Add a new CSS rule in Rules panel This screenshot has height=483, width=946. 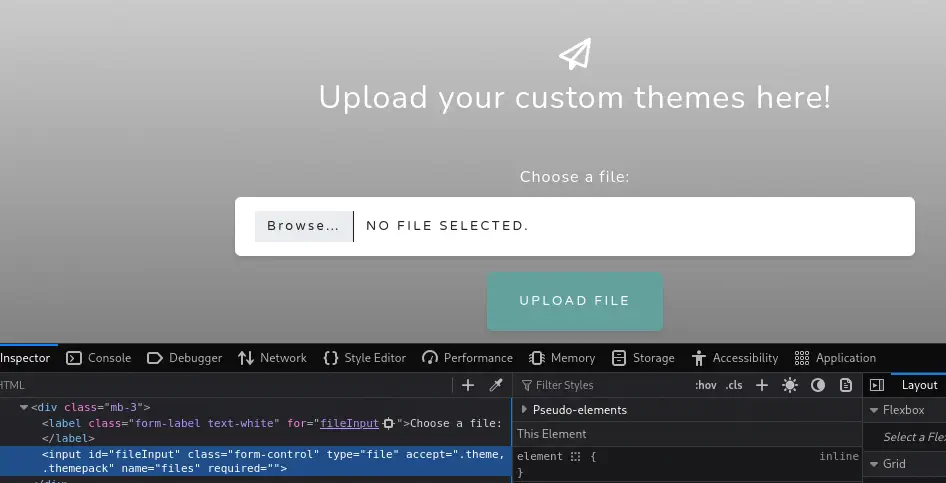click(x=762, y=385)
